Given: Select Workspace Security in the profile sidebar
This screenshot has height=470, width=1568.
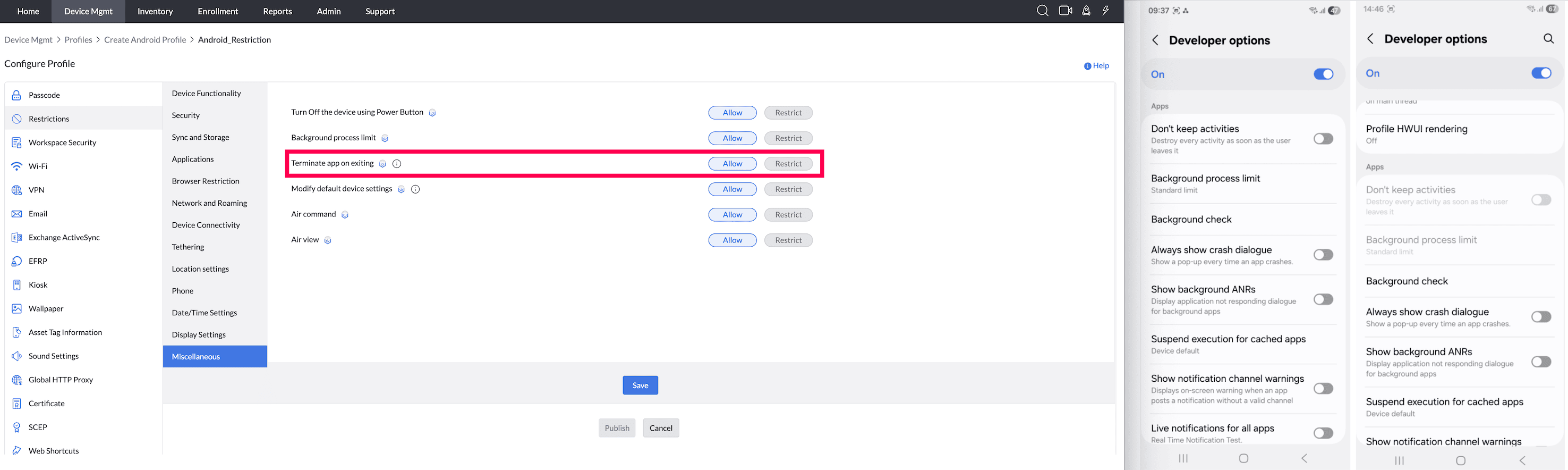Looking at the screenshot, I should tap(84, 142).
